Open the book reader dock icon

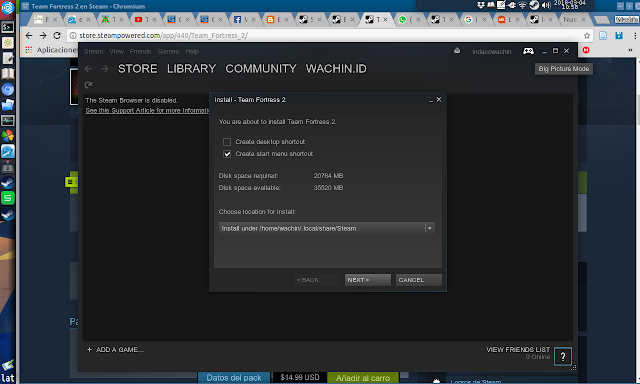click(x=7, y=74)
